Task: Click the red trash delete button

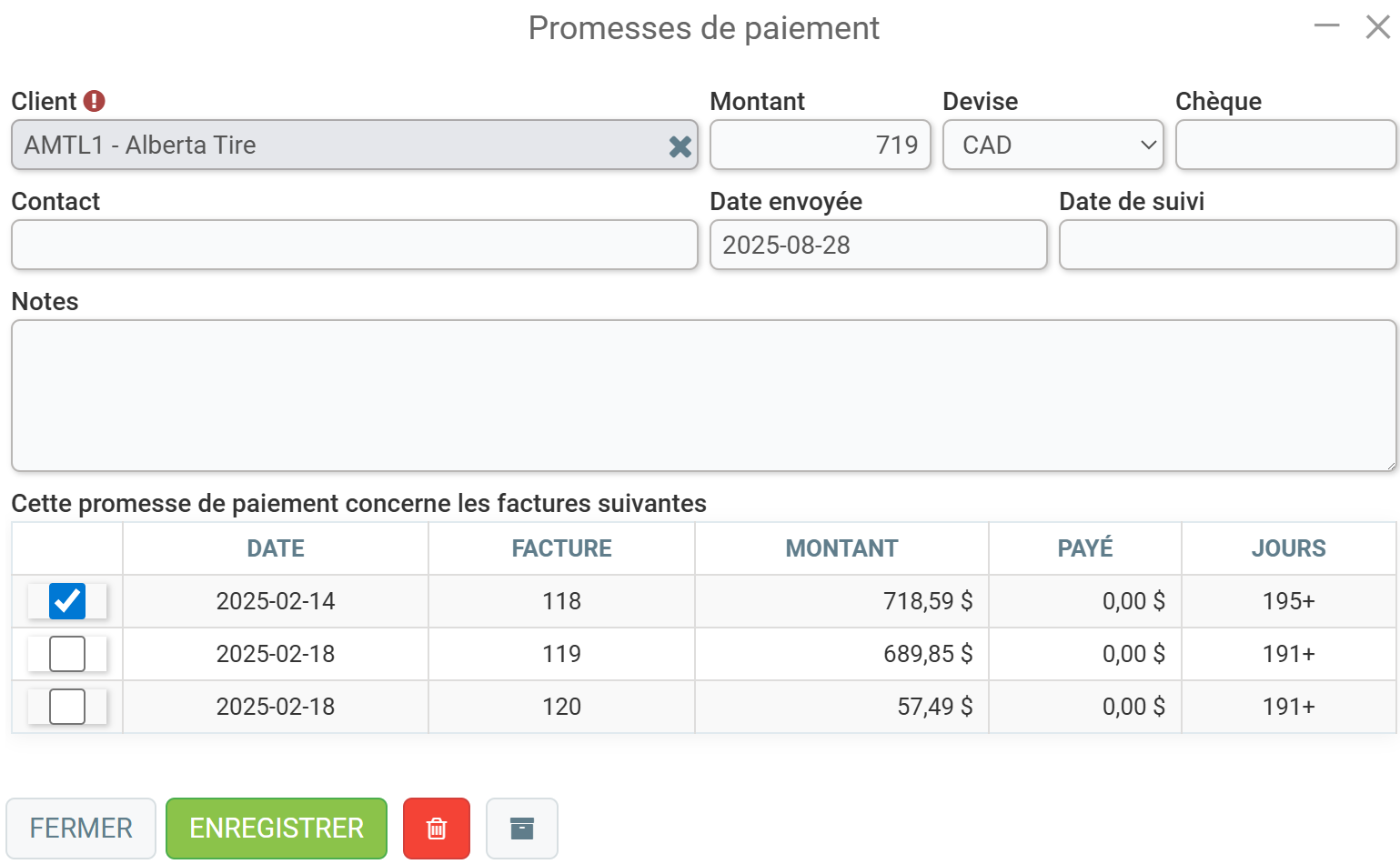Action: [x=437, y=829]
